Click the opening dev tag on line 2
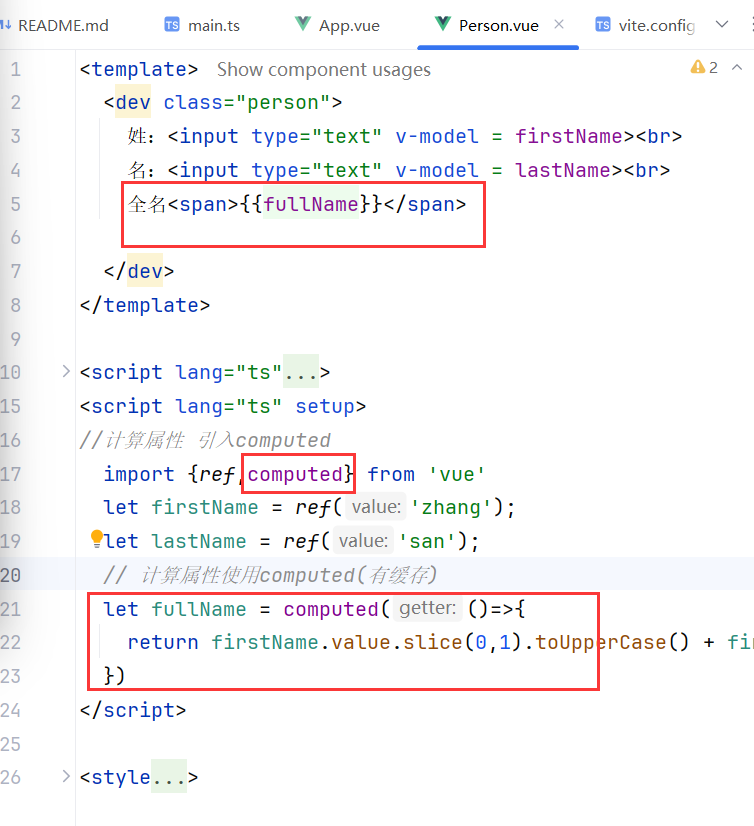This screenshot has width=754, height=826. tap(133, 103)
